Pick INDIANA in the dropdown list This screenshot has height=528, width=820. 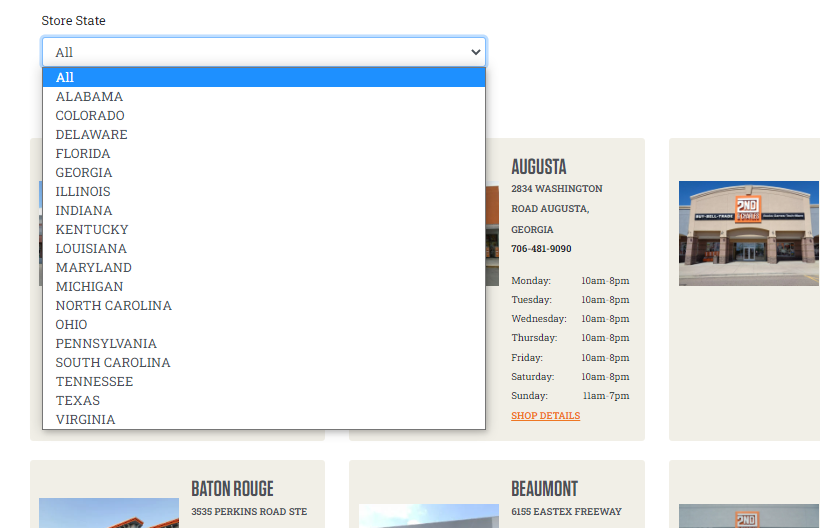pos(264,211)
